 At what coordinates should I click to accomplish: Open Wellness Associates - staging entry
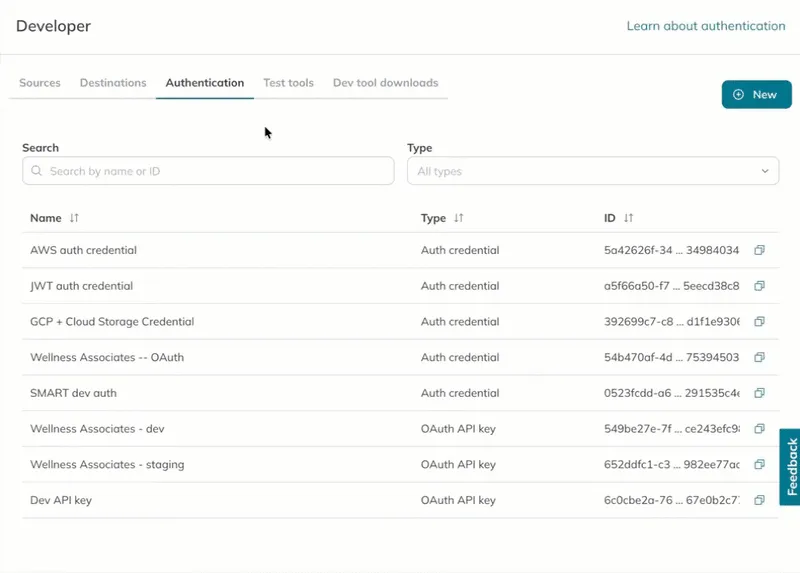[x=107, y=464]
